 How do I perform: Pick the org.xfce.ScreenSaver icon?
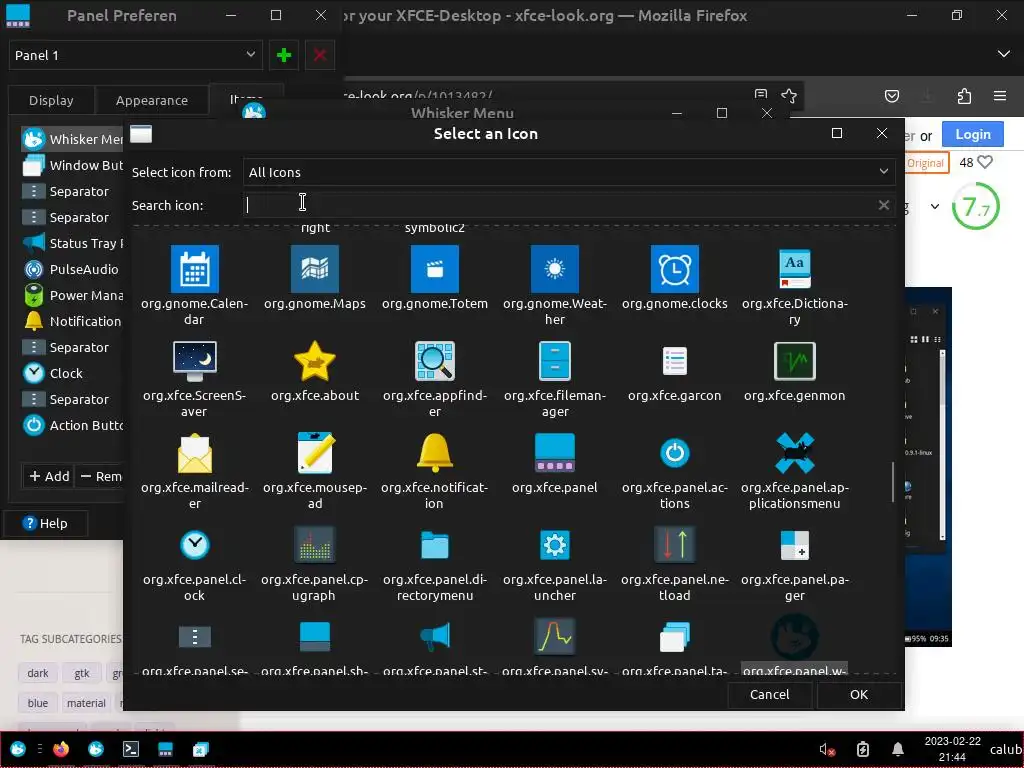pyautogui.click(x=195, y=361)
